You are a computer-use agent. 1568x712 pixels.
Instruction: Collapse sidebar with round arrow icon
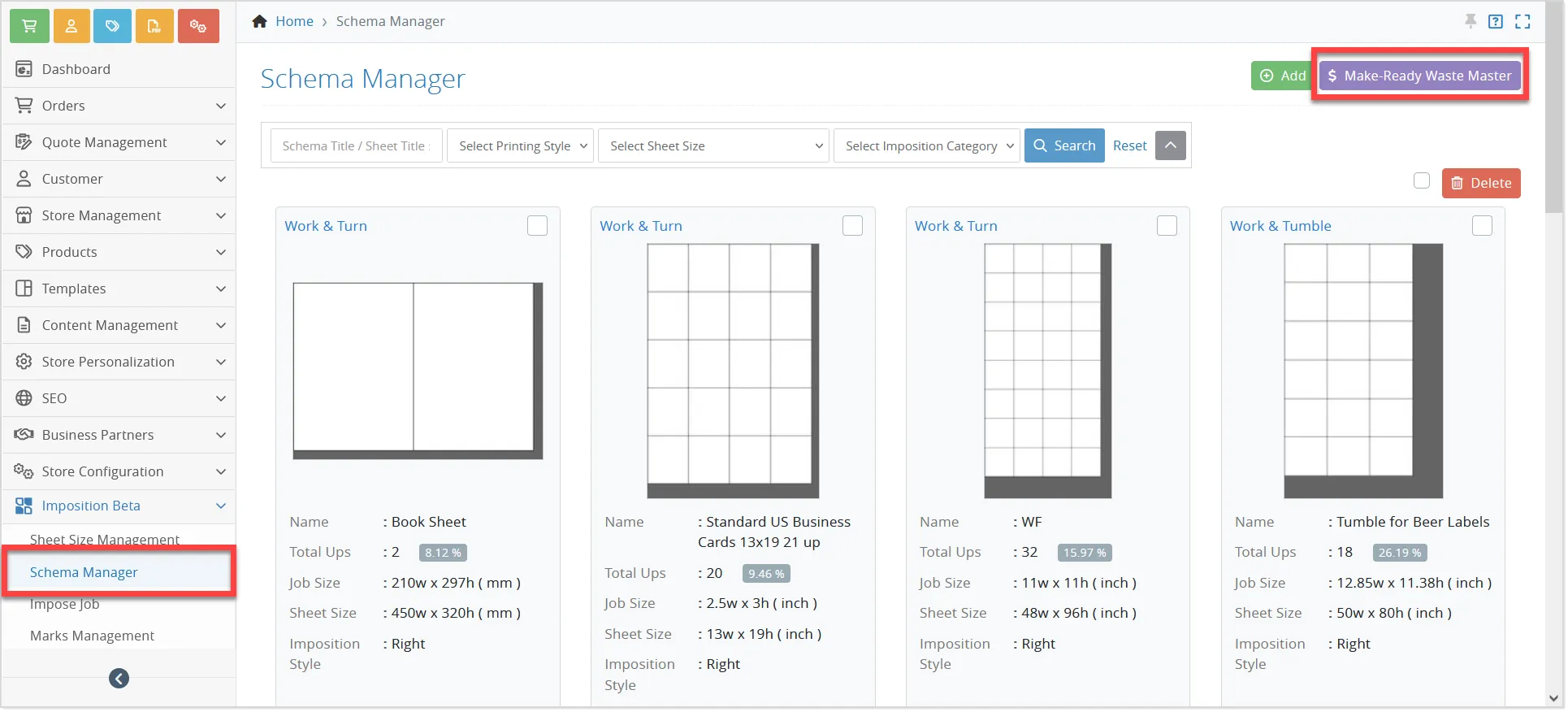[119, 679]
